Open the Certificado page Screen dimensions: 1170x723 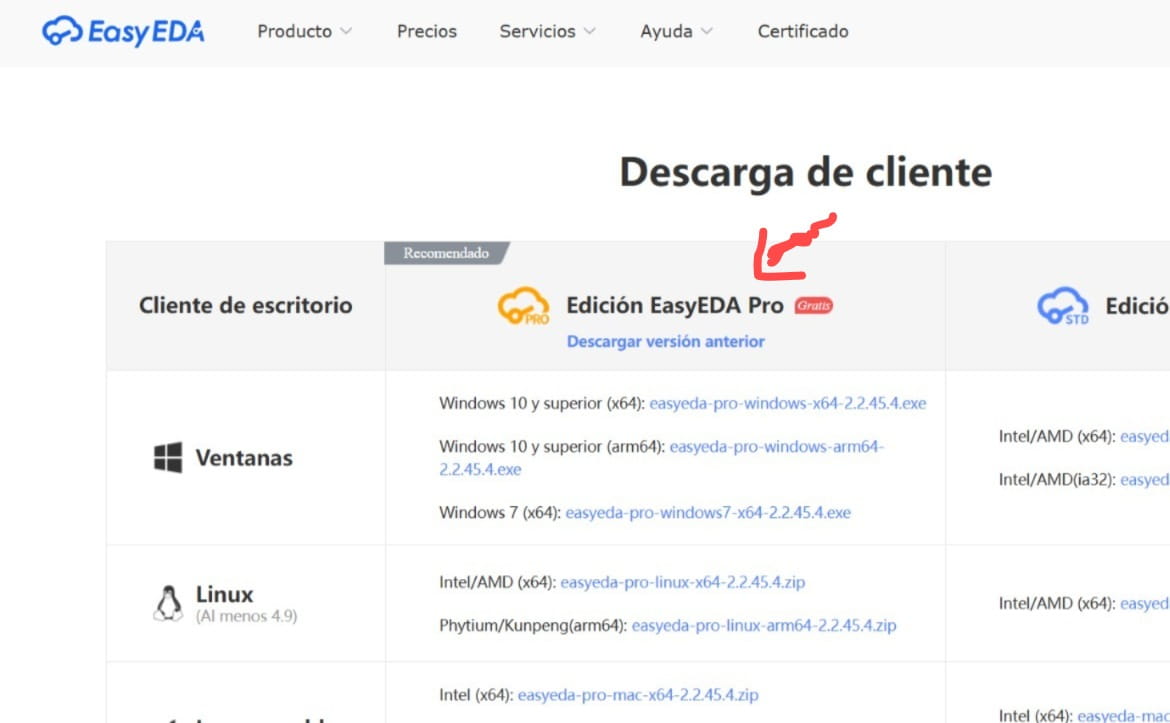803,31
